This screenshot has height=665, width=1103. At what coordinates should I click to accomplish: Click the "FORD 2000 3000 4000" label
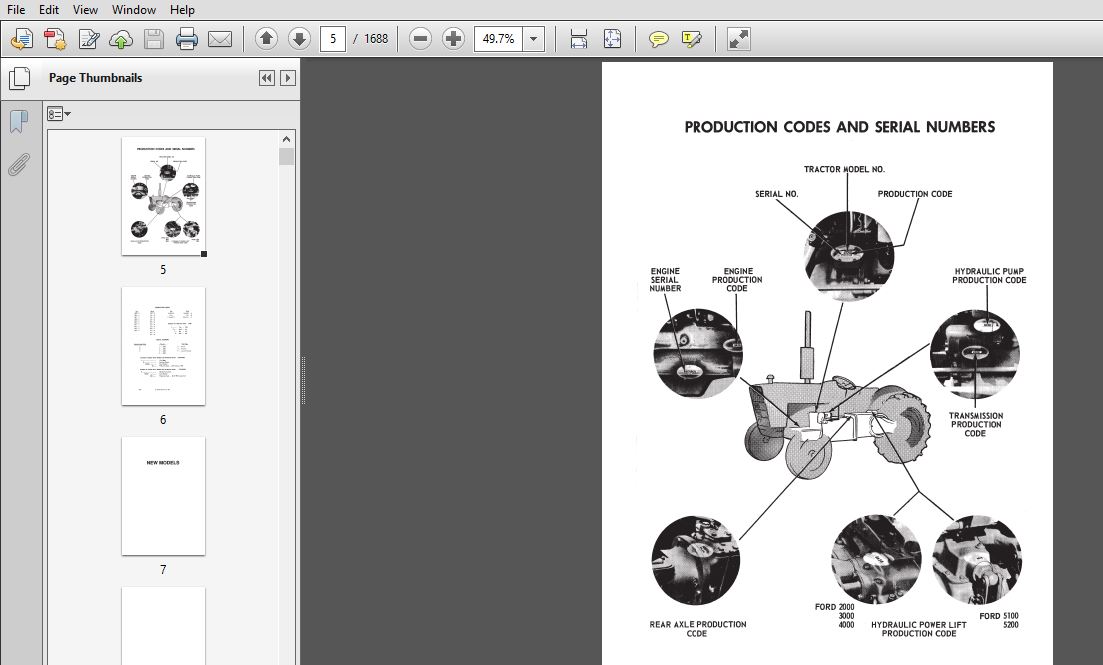[x=835, y=616]
